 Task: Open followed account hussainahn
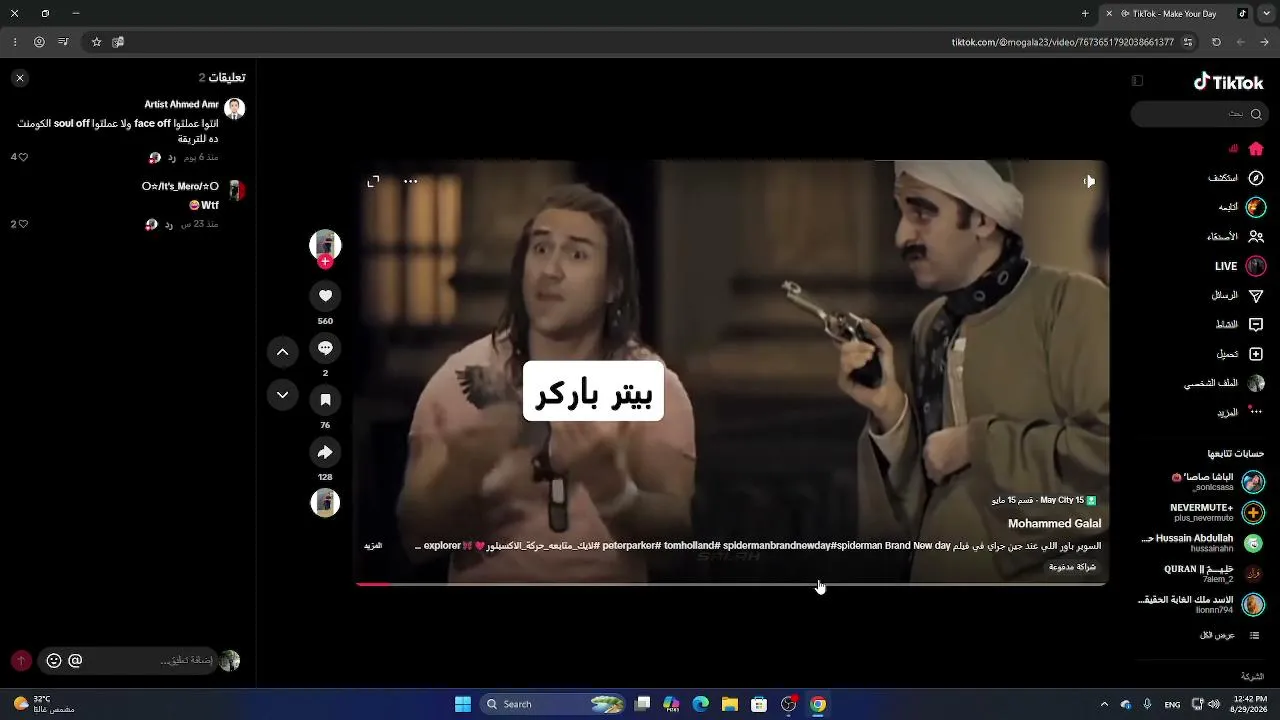point(1203,543)
